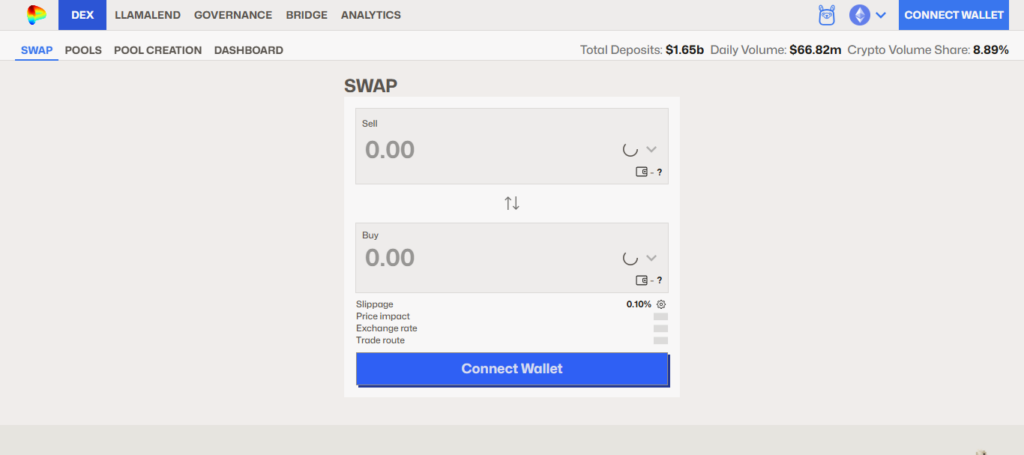Click the Price impact label
The height and width of the screenshot is (455, 1024).
click(x=383, y=317)
